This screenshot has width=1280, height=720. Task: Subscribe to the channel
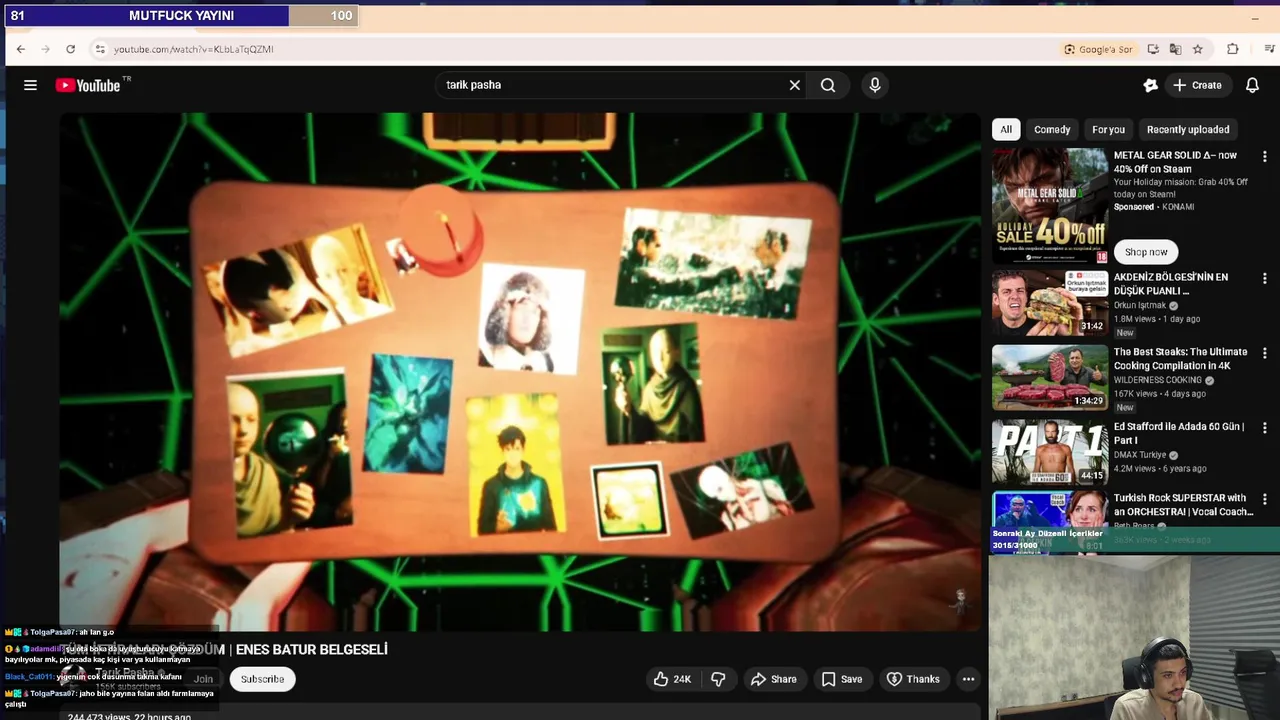[x=262, y=679]
